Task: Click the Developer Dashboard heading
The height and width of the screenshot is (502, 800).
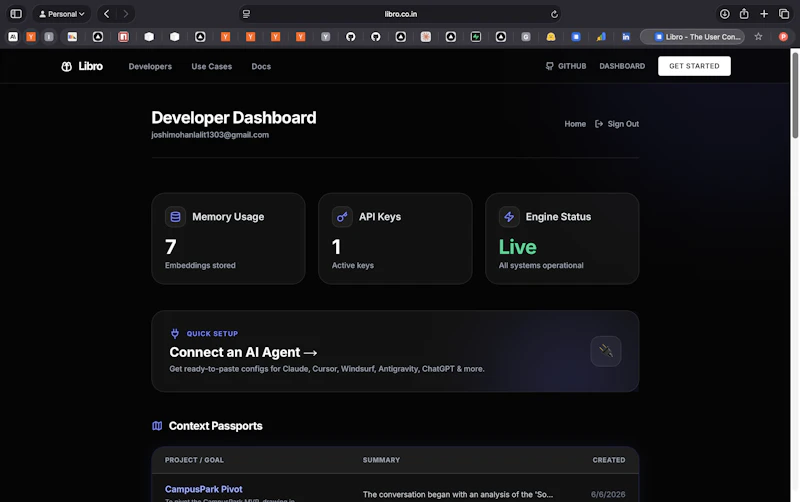Action: 234,118
